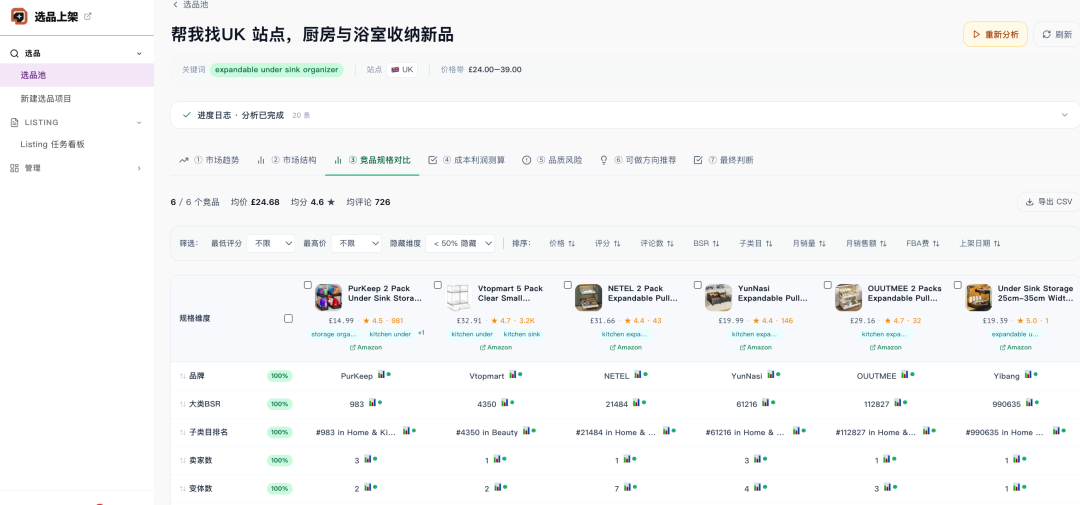Sort by 价格

562,243
